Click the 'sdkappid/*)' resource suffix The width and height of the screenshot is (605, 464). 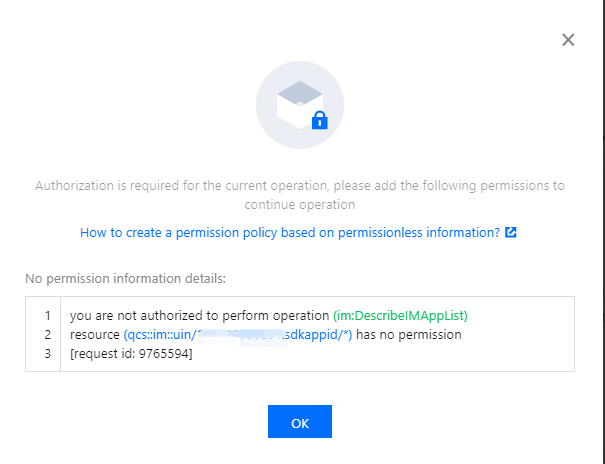pos(316,335)
